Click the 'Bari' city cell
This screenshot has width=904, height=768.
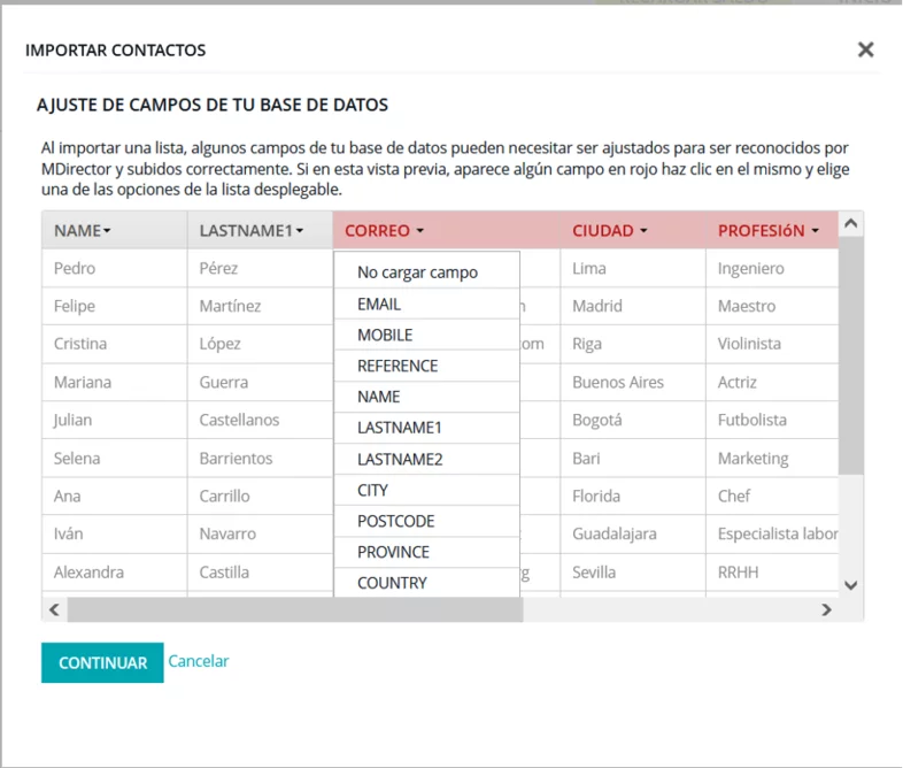[632, 458]
